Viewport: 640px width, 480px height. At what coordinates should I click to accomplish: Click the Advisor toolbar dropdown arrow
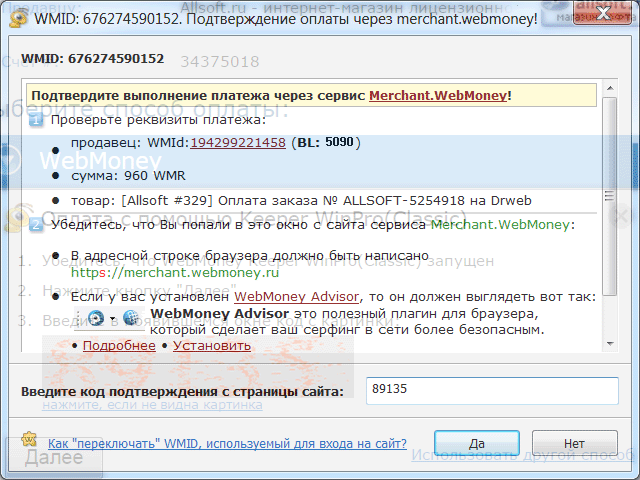click(x=113, y=318)
